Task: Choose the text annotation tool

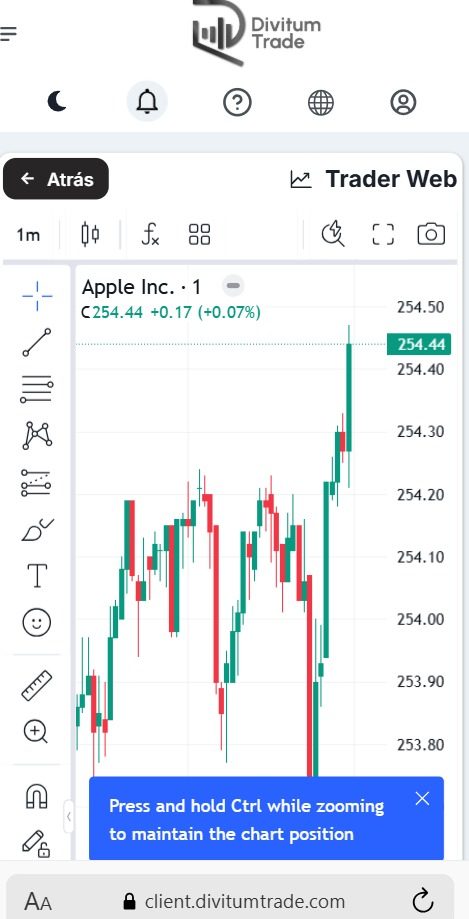Action: [37, 576]
